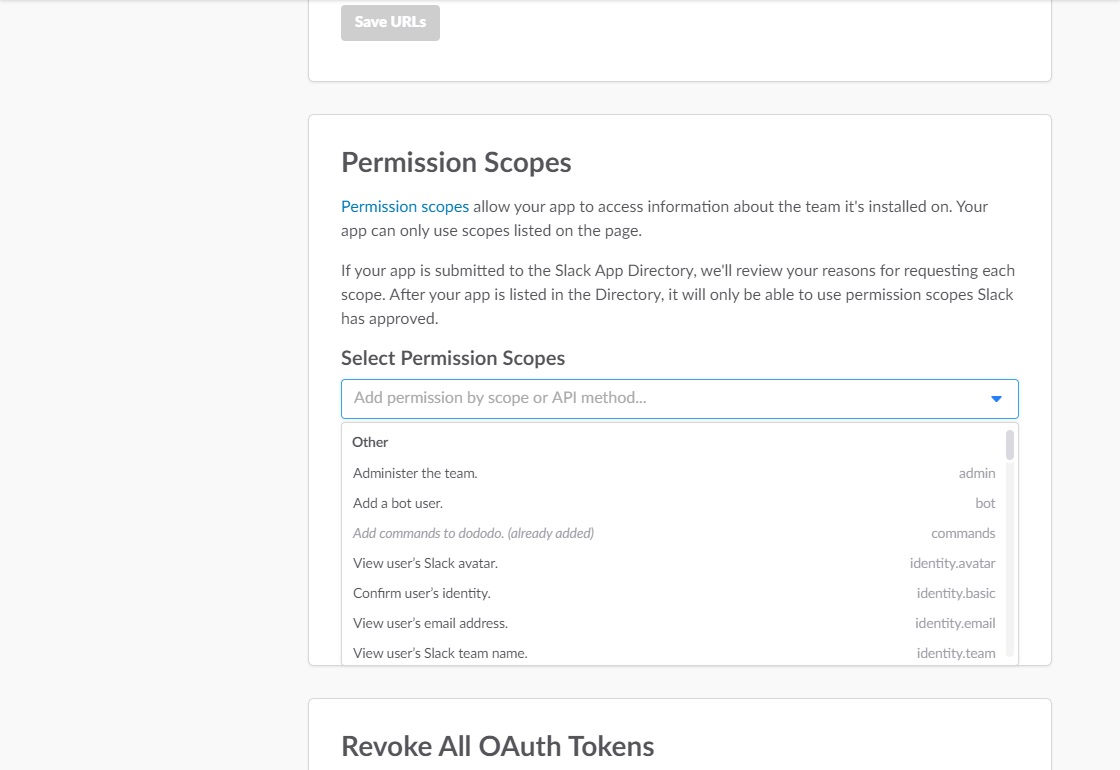
Task: Click the "Other" group header in list
Action: tap(370, 442)
